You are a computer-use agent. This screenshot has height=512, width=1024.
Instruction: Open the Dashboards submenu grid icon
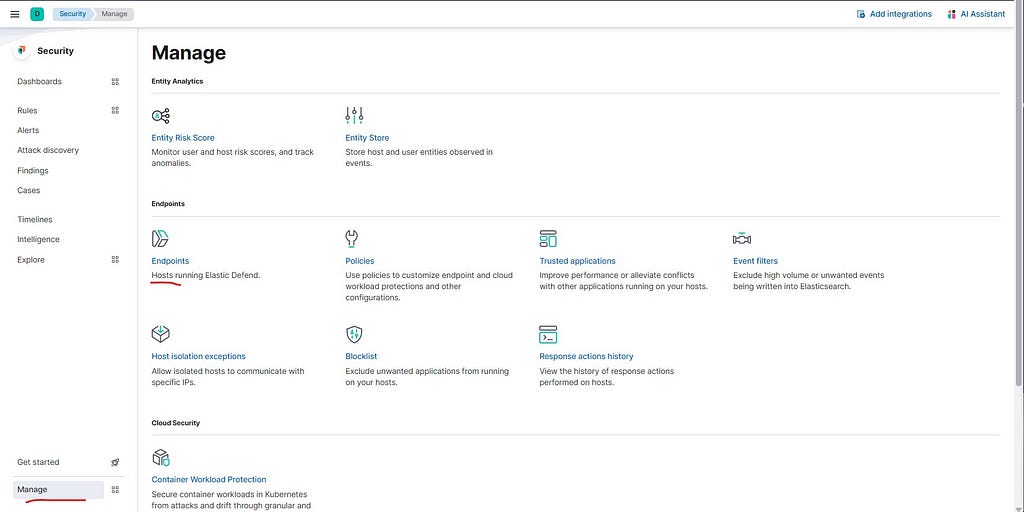[x=116, y=82]
